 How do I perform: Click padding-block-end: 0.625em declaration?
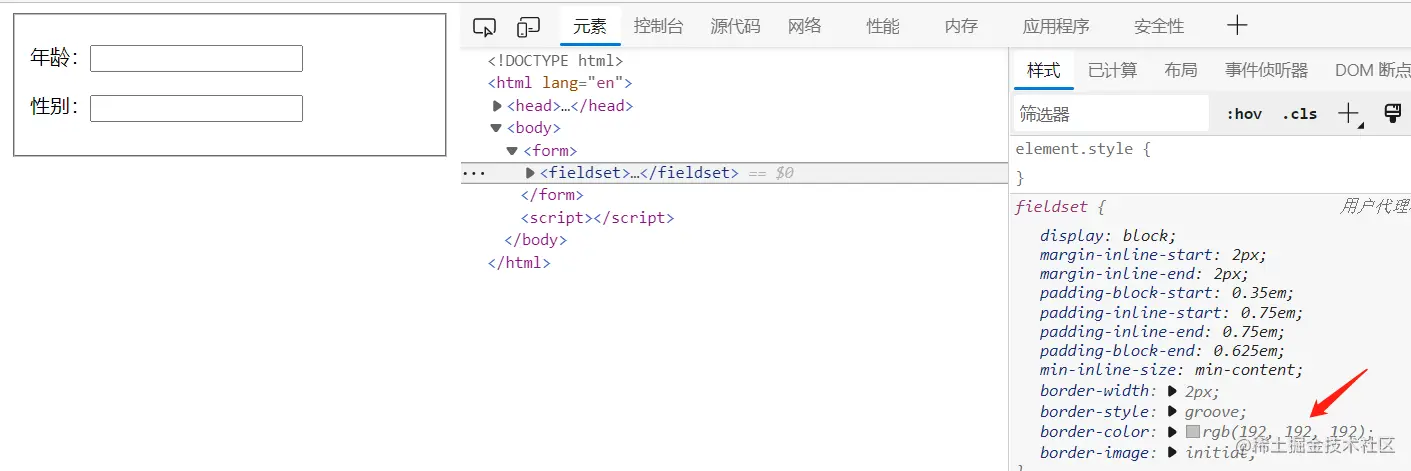pyautogui.click(x=1163, y=350)
